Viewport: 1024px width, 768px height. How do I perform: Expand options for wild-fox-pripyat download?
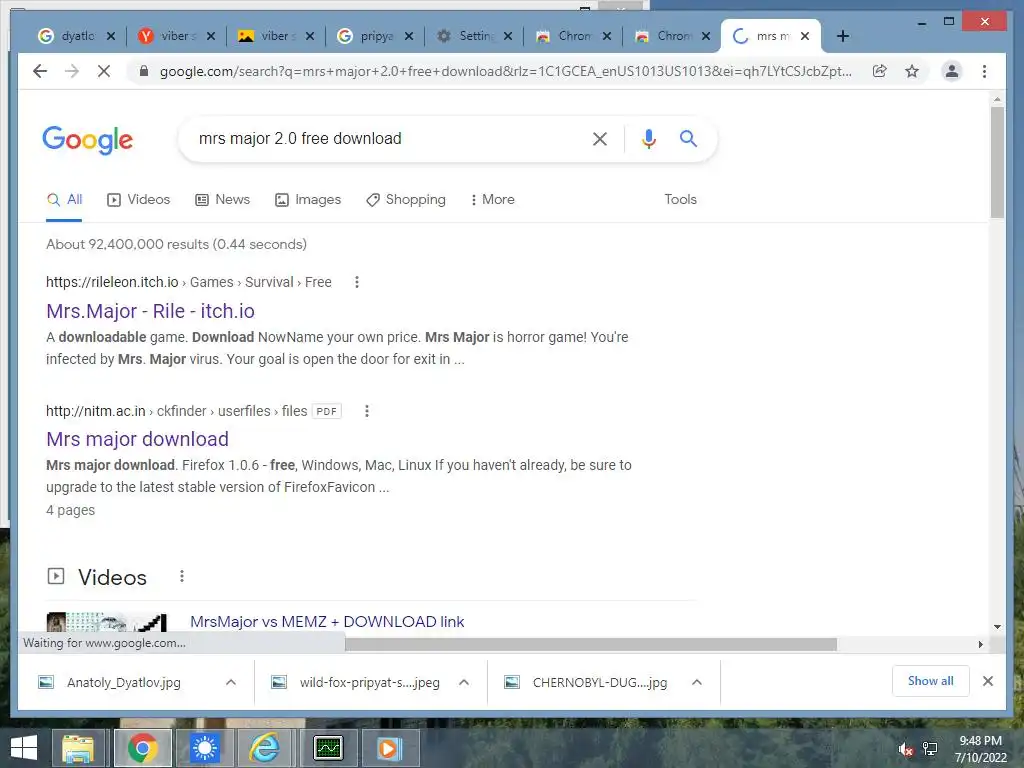[x=464, y=682]
